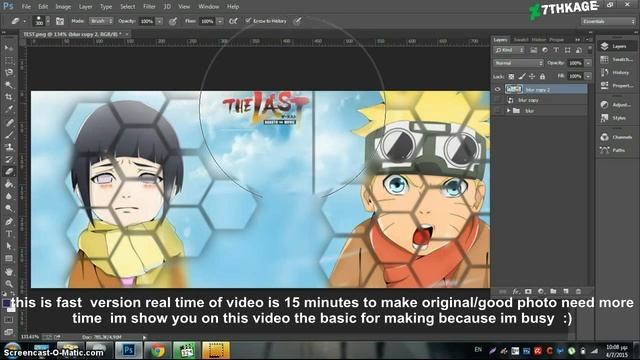Select the Move tool
The width and height of the screenshot is (640, 360).
pos(9,48)
